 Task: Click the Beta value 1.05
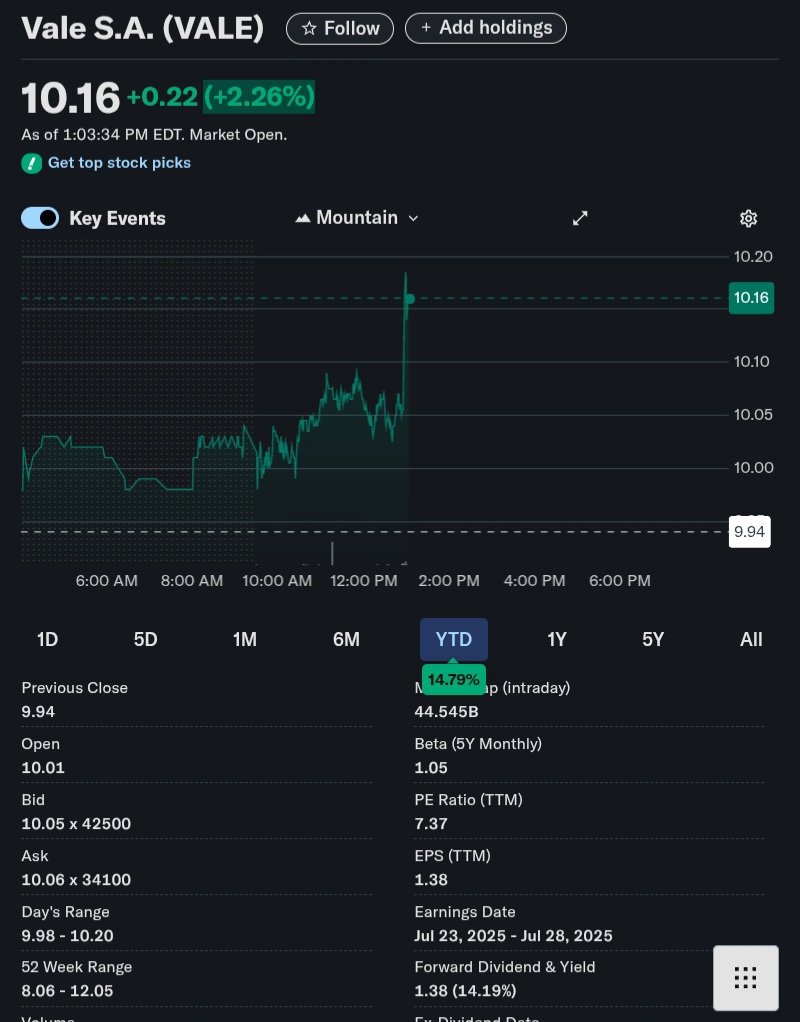431,768
